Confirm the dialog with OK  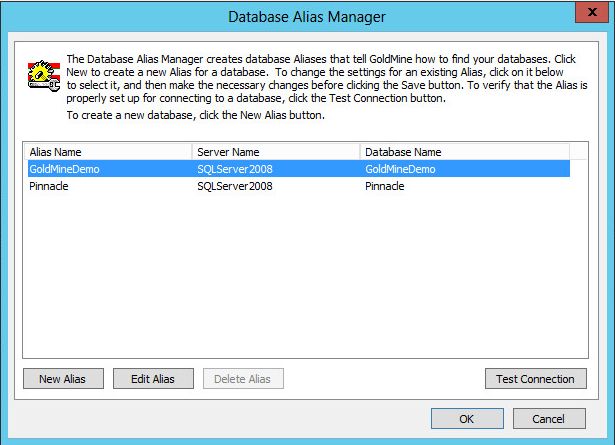(466, 418)
